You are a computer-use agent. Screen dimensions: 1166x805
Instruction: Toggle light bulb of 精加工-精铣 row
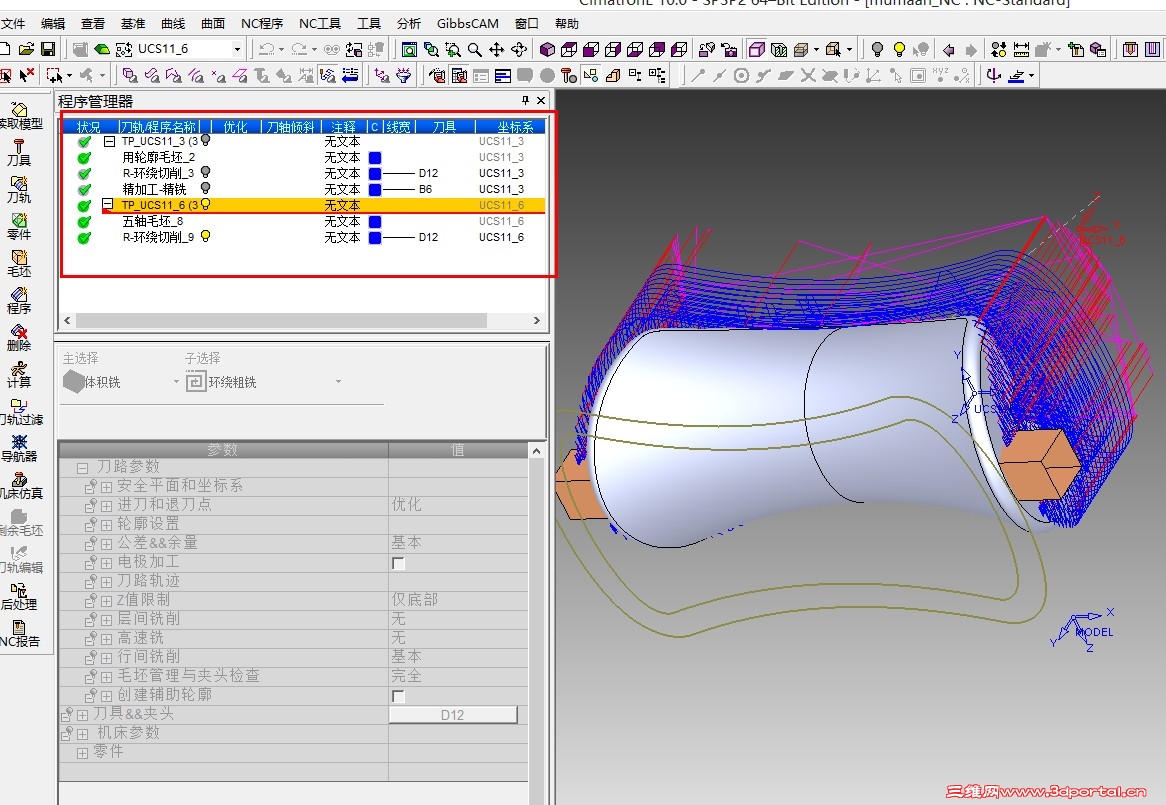click(205, 189)
